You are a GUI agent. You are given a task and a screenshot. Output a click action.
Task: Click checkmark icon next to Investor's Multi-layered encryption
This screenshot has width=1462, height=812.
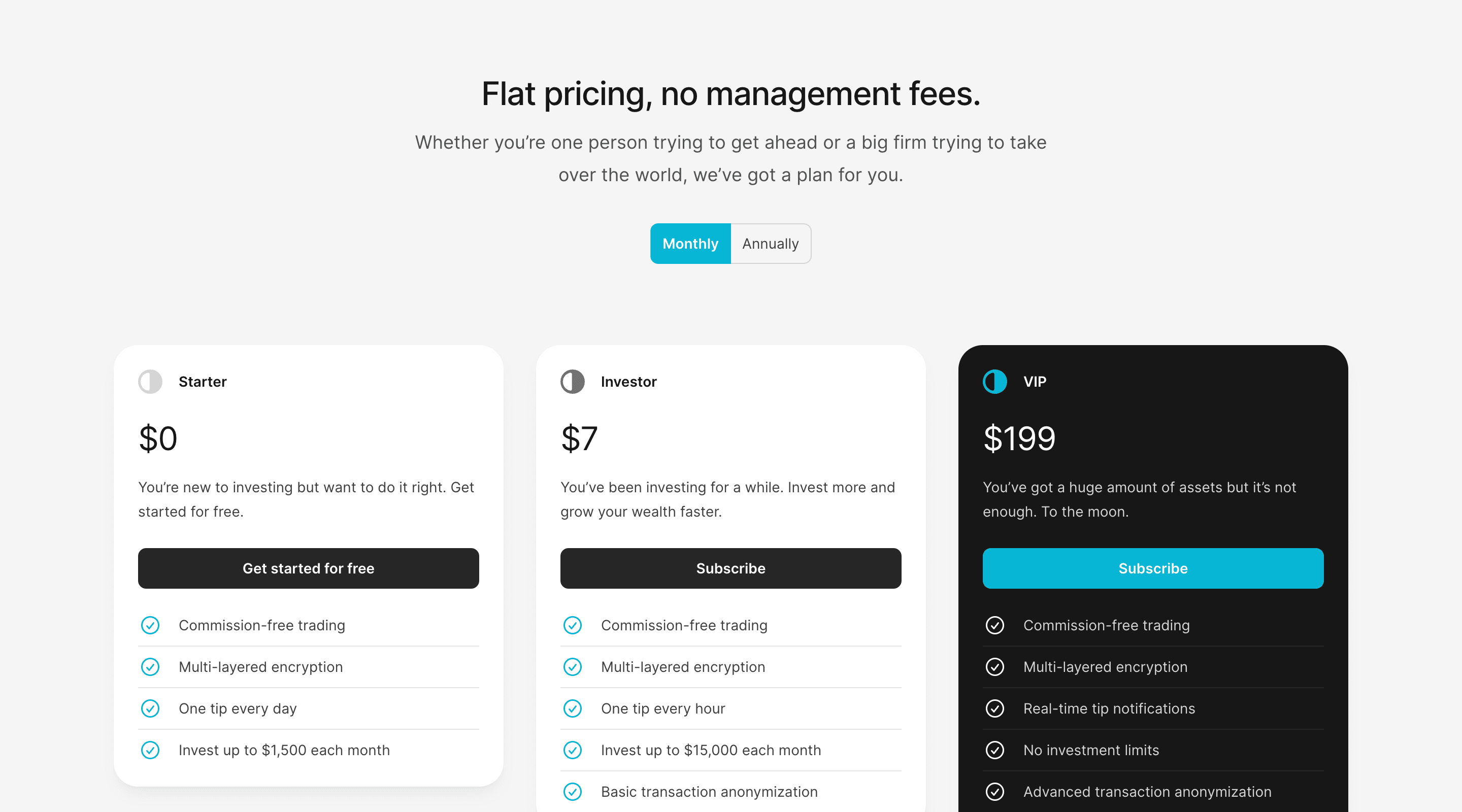click(573, 667)
